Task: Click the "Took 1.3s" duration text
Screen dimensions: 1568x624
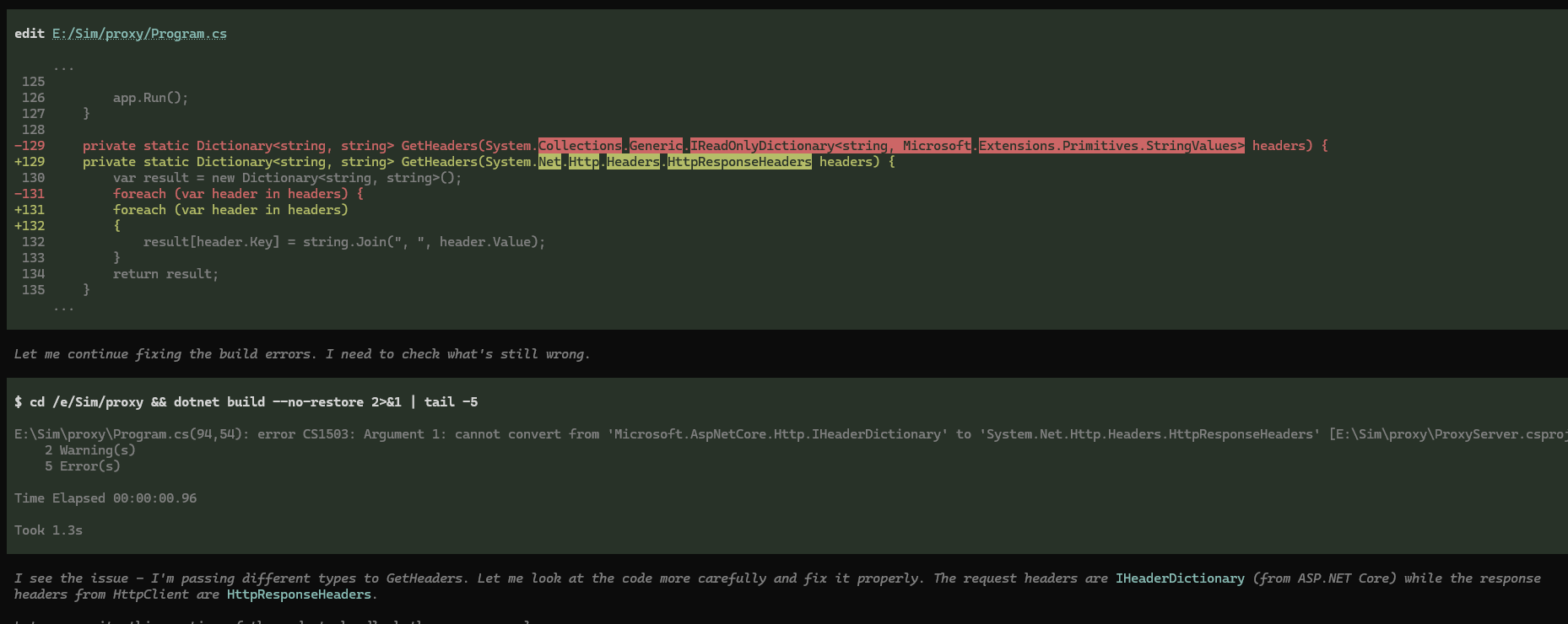Action: [48, 530]
